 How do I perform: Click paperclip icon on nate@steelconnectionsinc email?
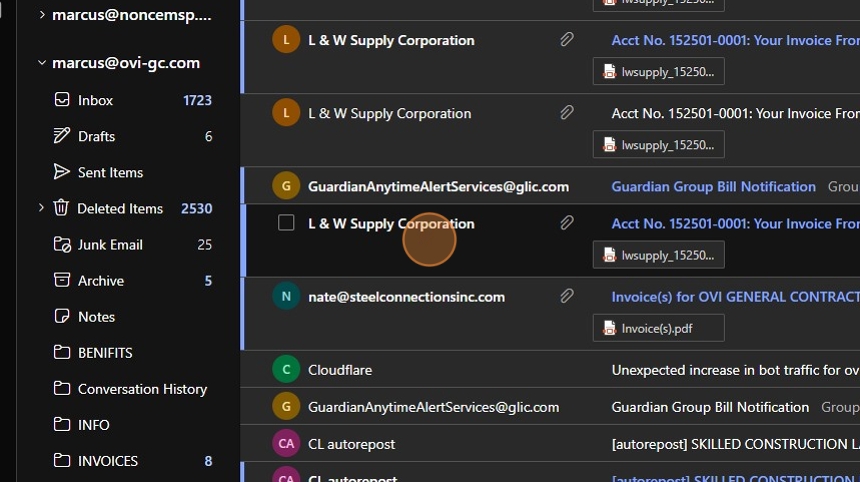click(x=567, y=296)
